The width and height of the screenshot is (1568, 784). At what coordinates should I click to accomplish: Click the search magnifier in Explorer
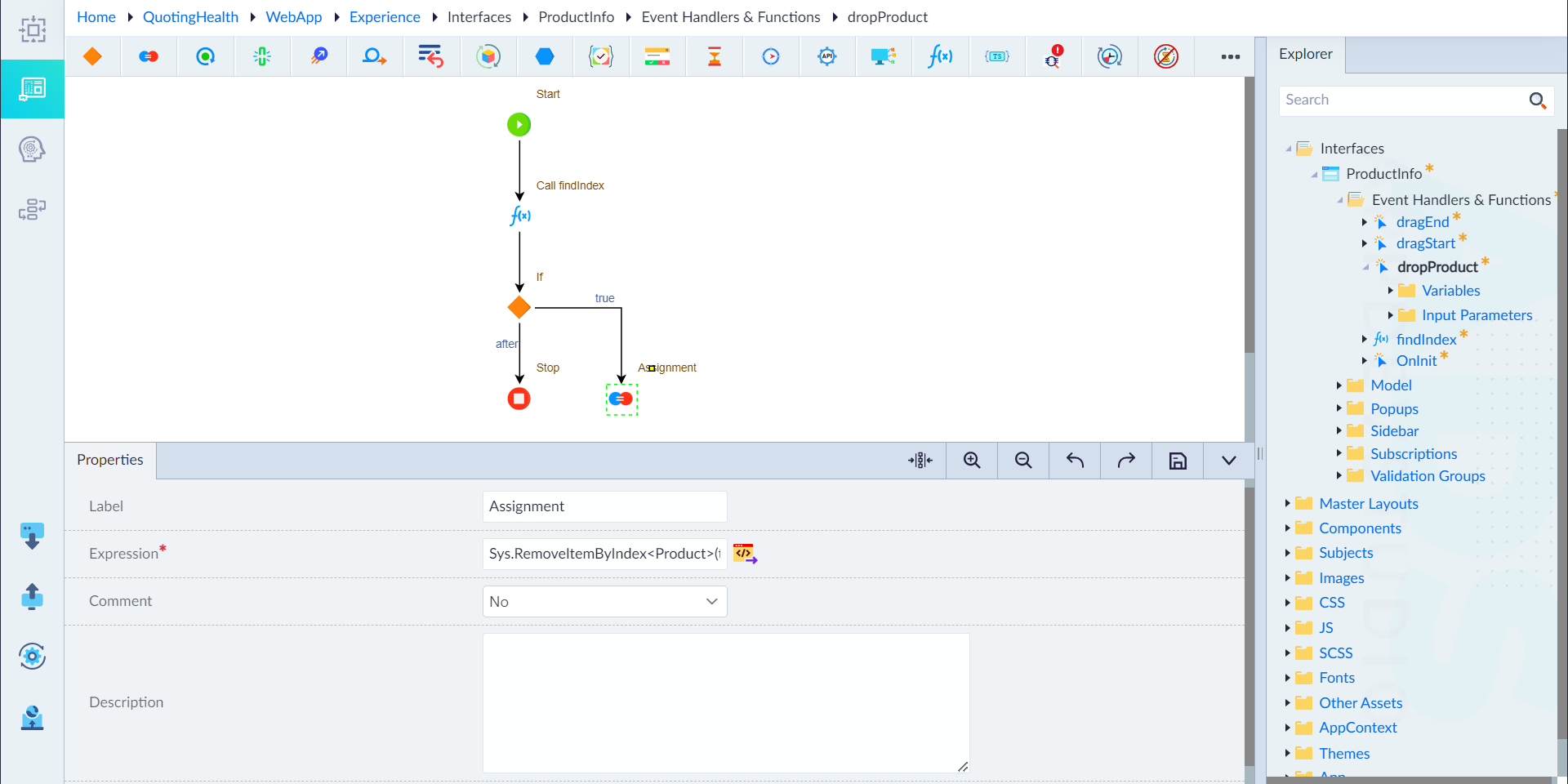point(1537,100)
